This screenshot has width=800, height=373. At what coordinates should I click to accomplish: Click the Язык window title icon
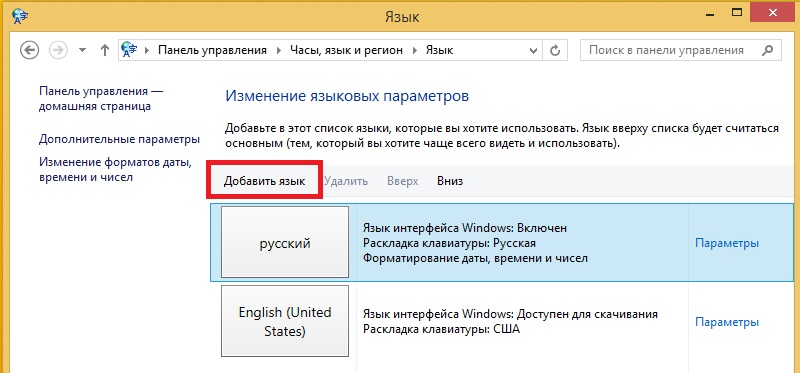click(19, 16)
